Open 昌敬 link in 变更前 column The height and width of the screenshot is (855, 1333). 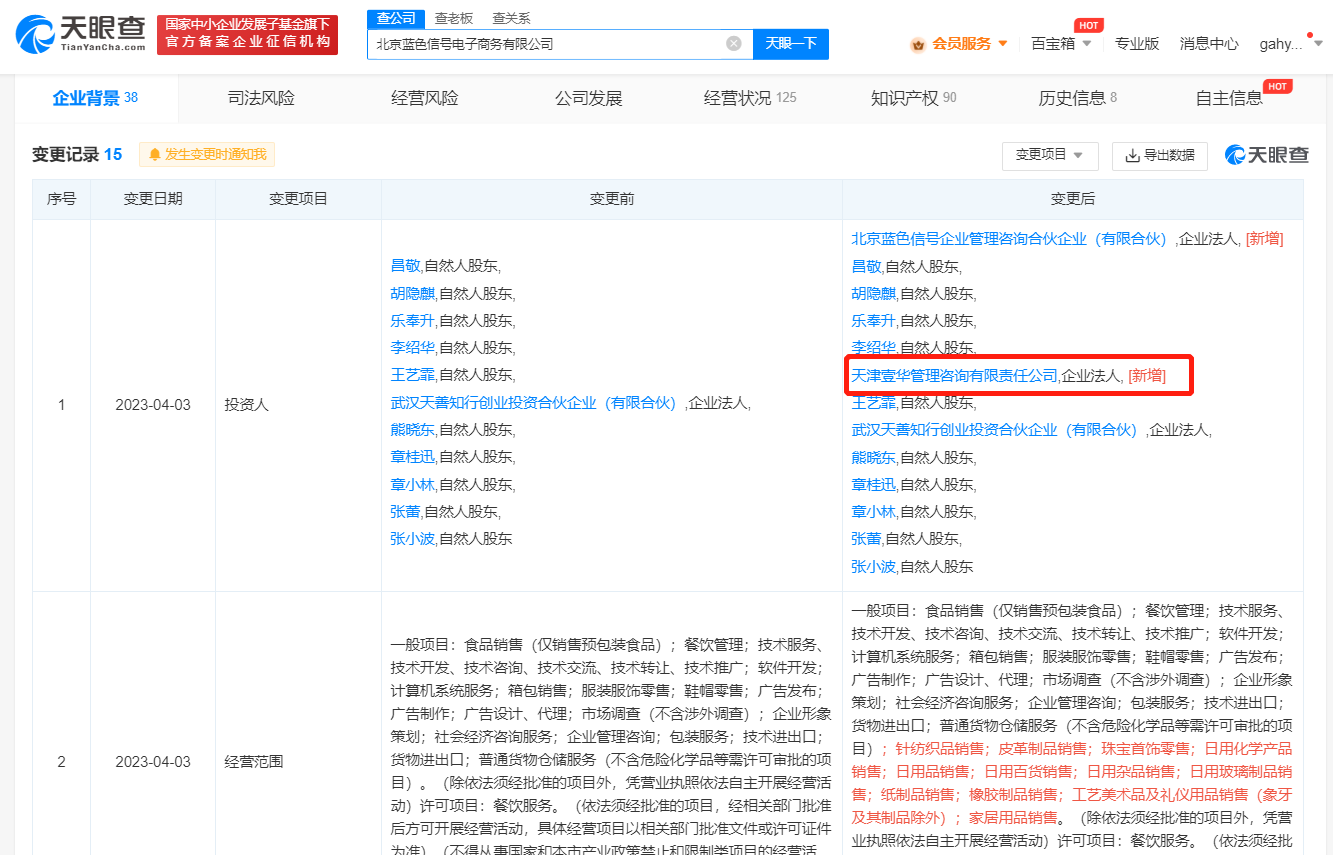pyautogui.click(x=405, y=266)
